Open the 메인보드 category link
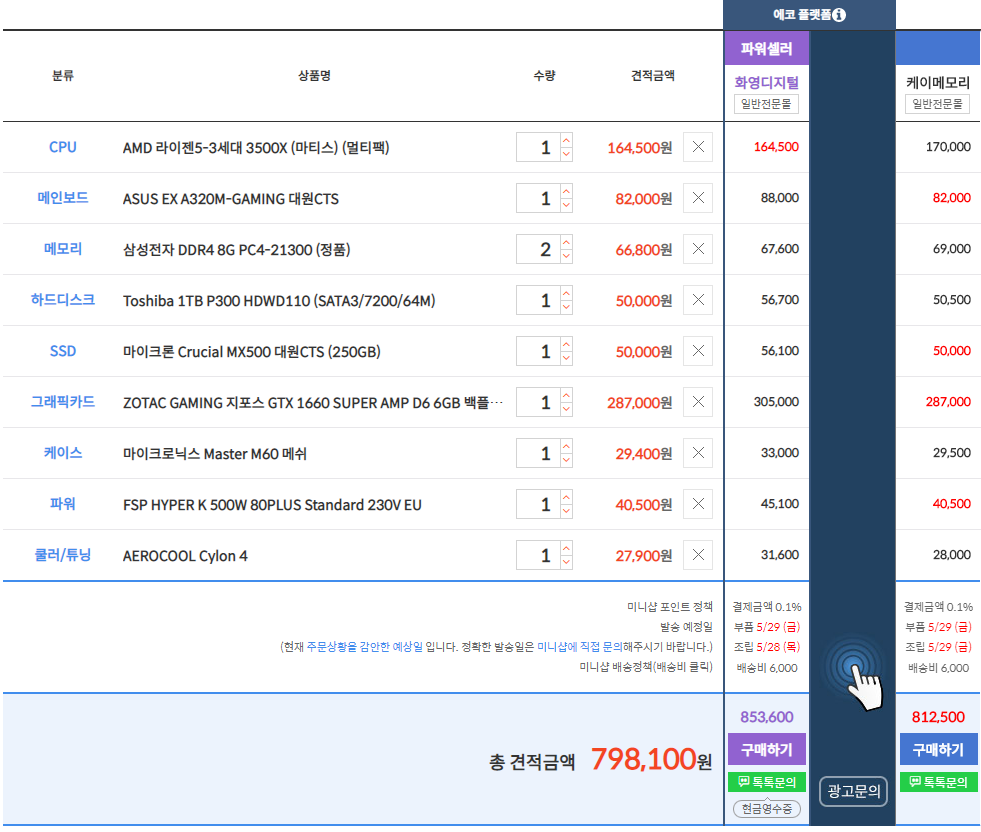 coord(63,198)
